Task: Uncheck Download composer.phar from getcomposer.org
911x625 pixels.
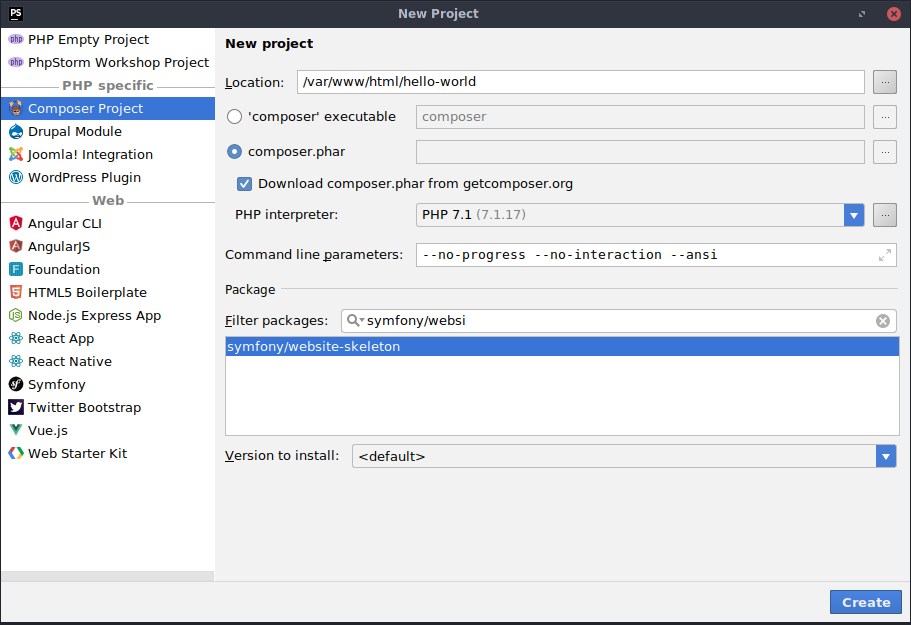Action: pyautogui.click(x=244, y=184)
